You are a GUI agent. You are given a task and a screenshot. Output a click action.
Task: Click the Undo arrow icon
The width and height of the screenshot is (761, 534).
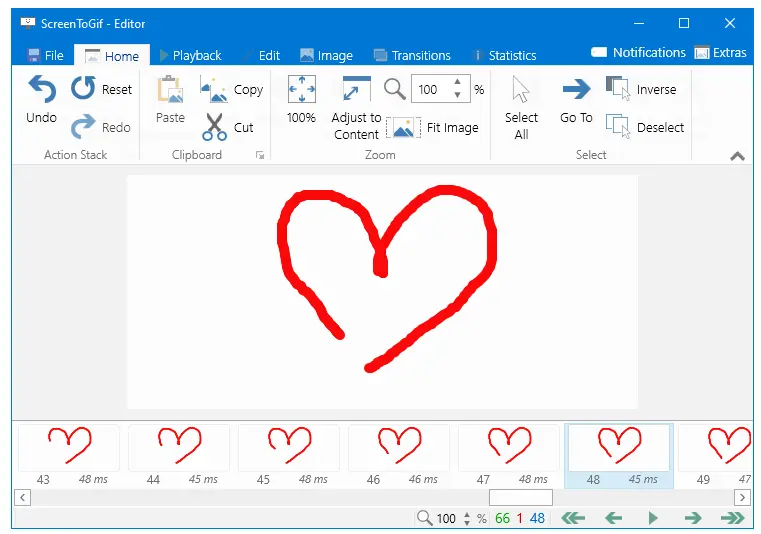[x=42, y=89]
